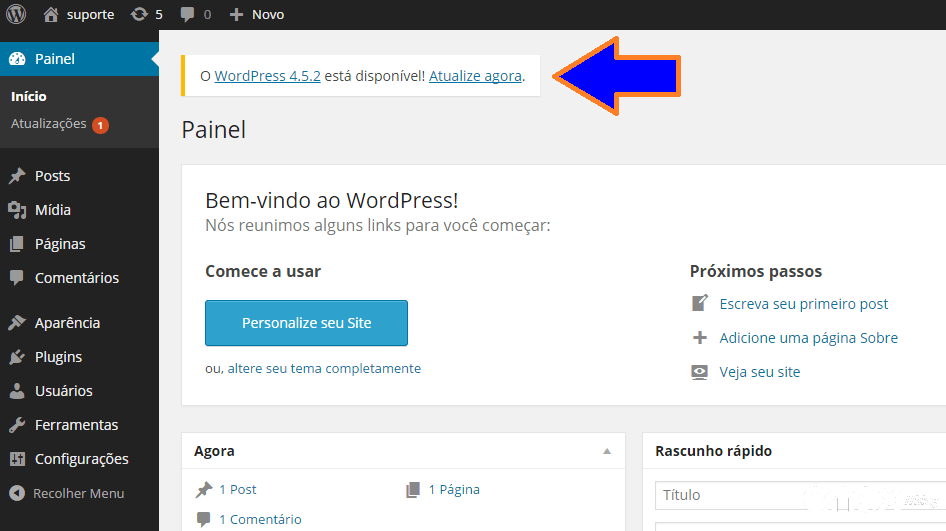Collapse the Agora widget with its triangle
This screenshot has width=946, height=531.
(607, 451)
